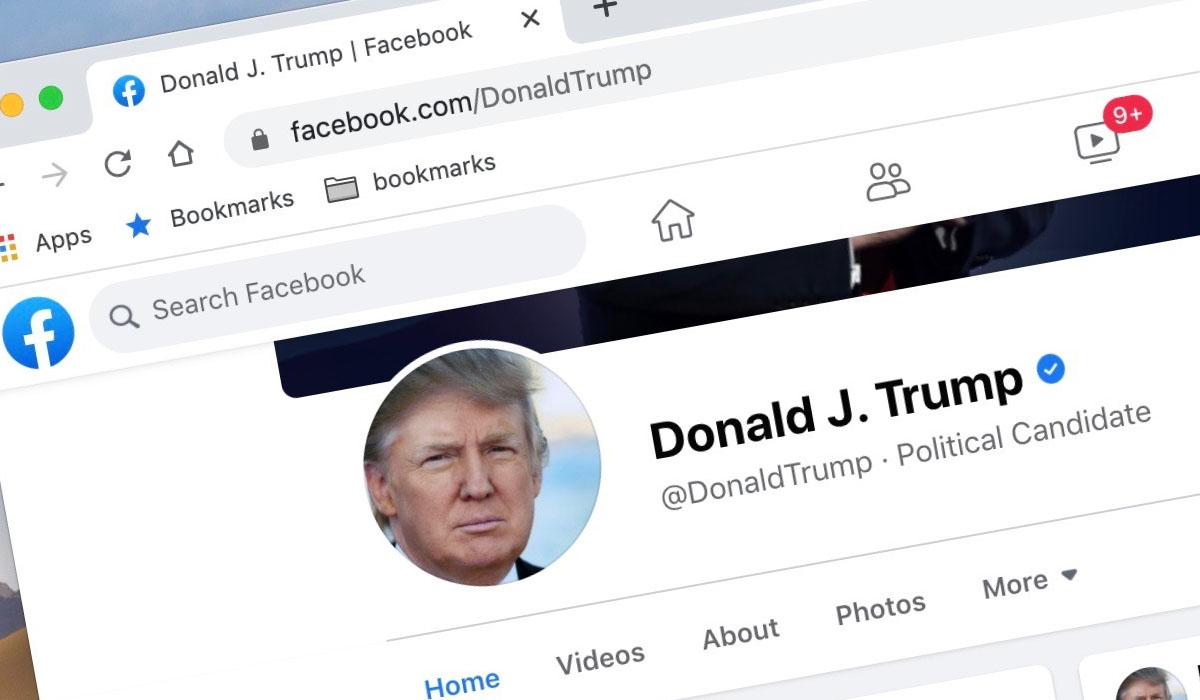1200x700 pixels.
Task: Open the bookmarks folder in the bookmarks bar
Action: pyautogui.click(x=410, y=177)
